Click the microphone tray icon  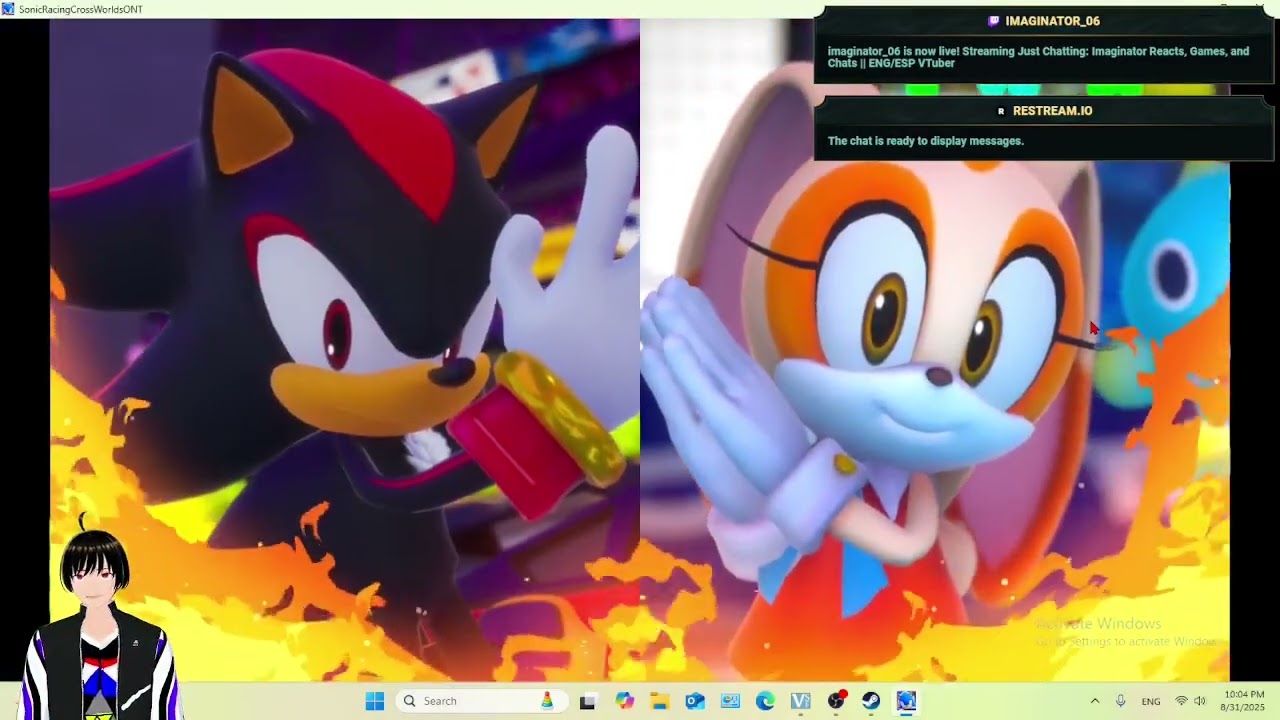(x=1120, y=701)
